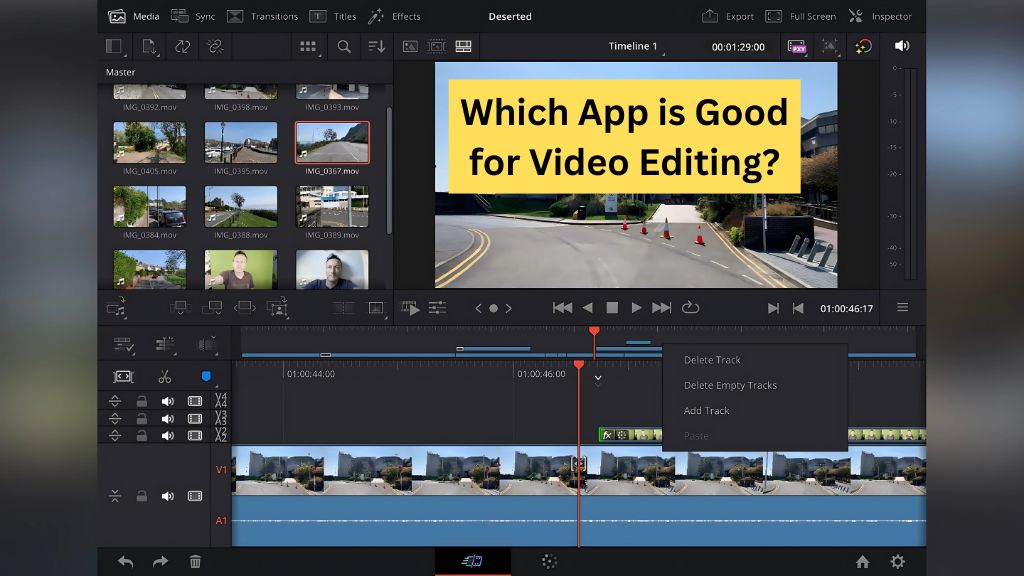Viewport: 1024px width, 576px height.
Task: Mute audio on track V2 row
Action: coord(168,436)
